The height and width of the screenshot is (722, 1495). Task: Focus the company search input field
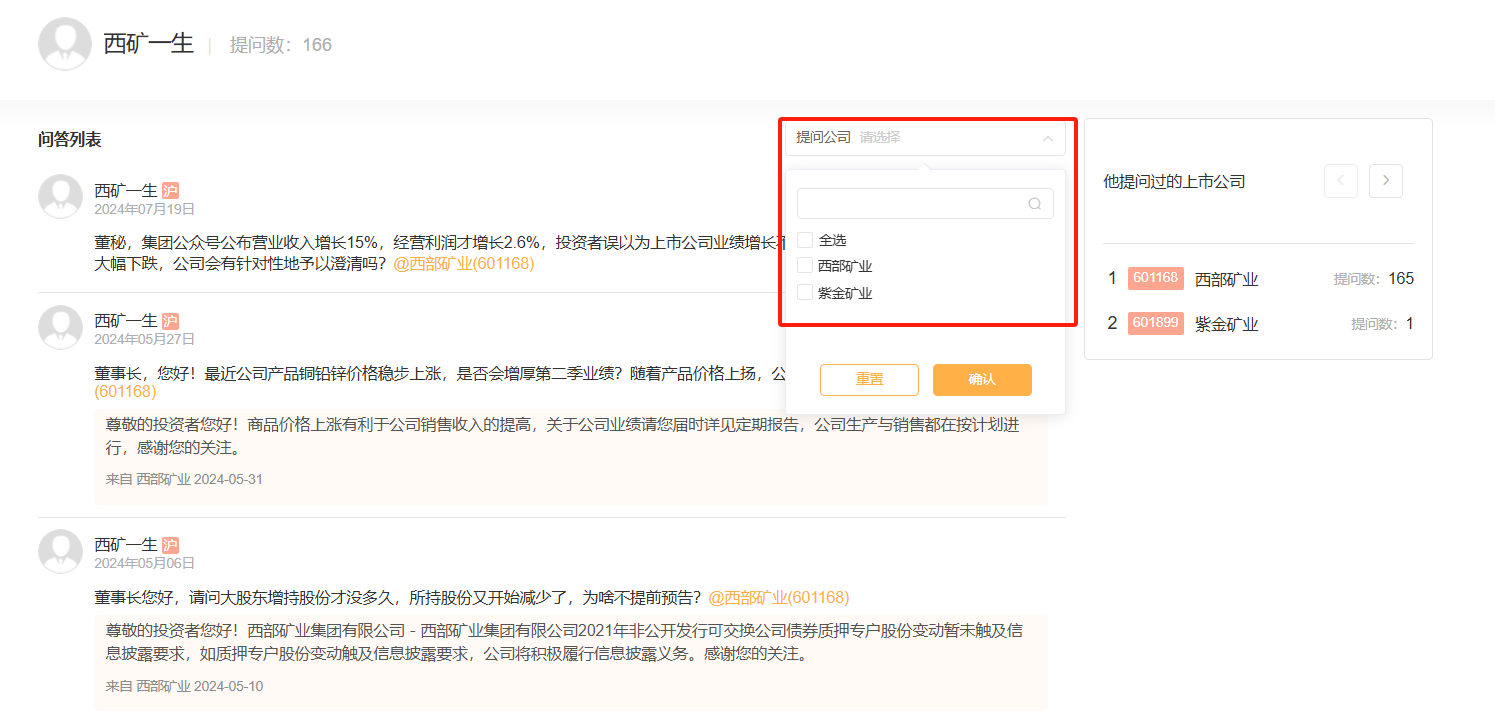pyautogui.click(x=925, y=204)
